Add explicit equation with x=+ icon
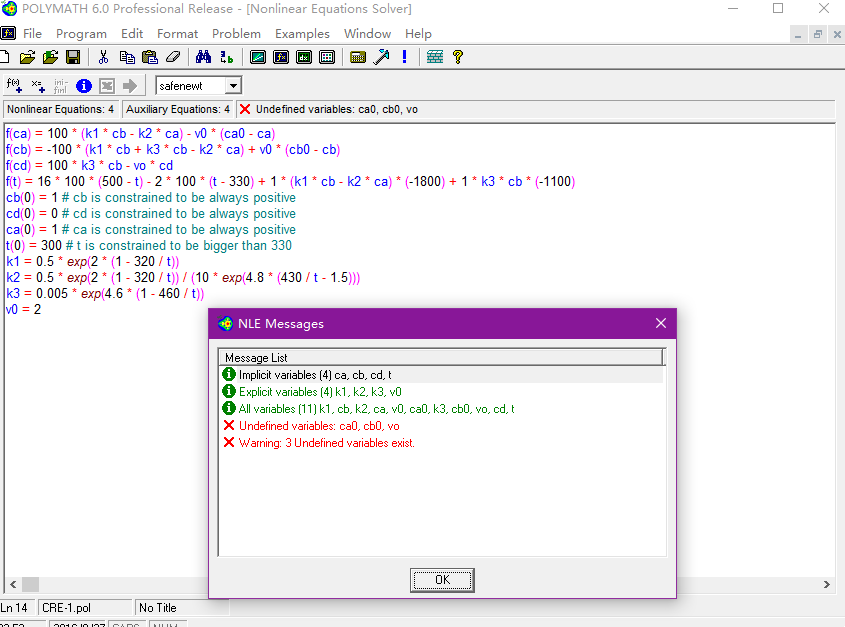The image size is (845, 627). (38, 85)
